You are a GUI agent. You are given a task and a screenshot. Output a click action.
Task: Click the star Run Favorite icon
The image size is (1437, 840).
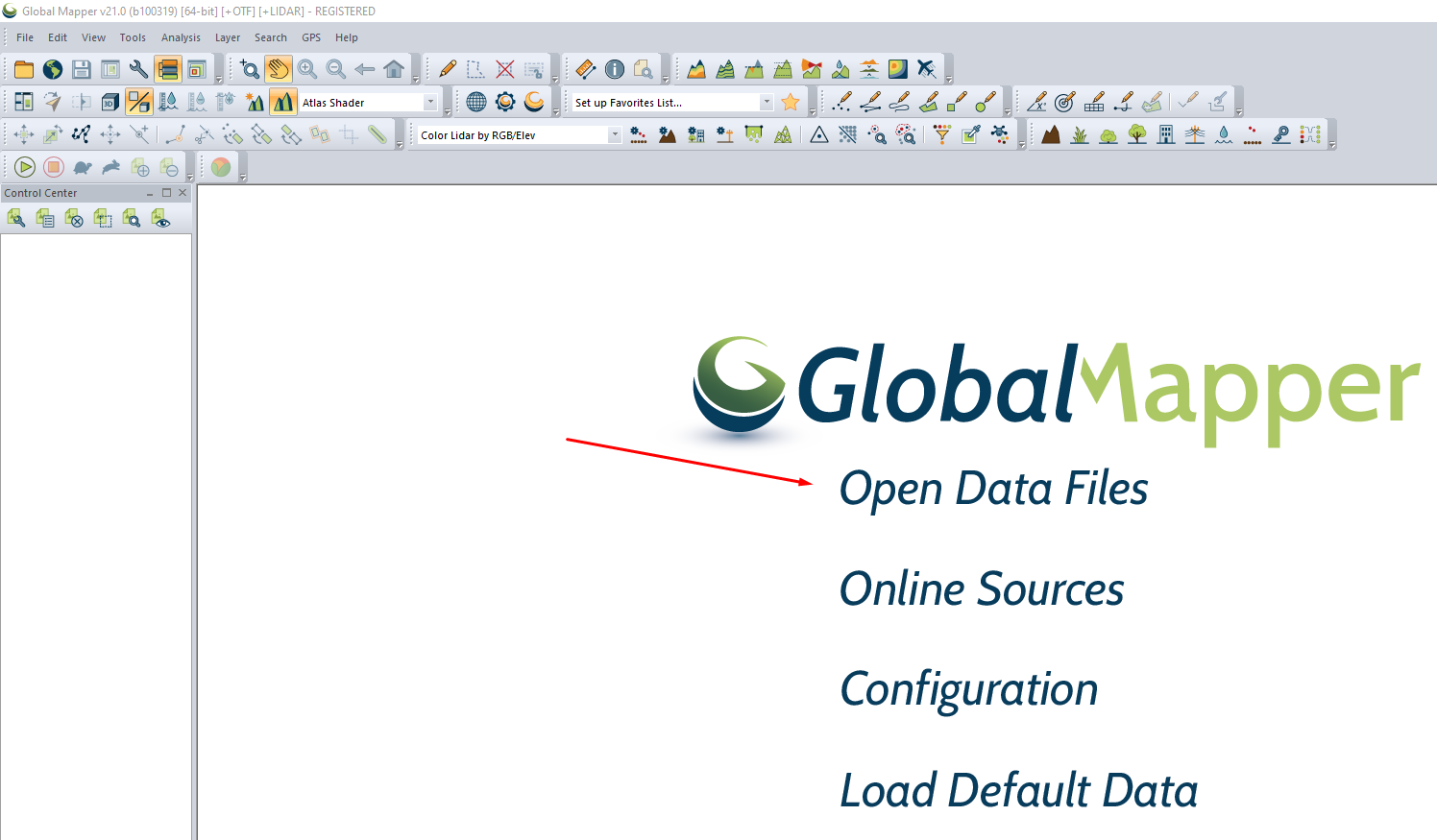pyautogui.click(x=791, y=102)
